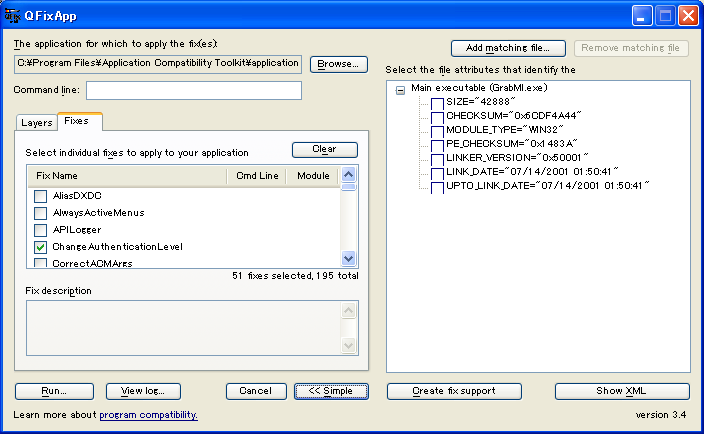Image resolution: width=704 pixels, height=434 pixels.
Task: Click the fix list scrollbar thumb
Action: (348, 186)
